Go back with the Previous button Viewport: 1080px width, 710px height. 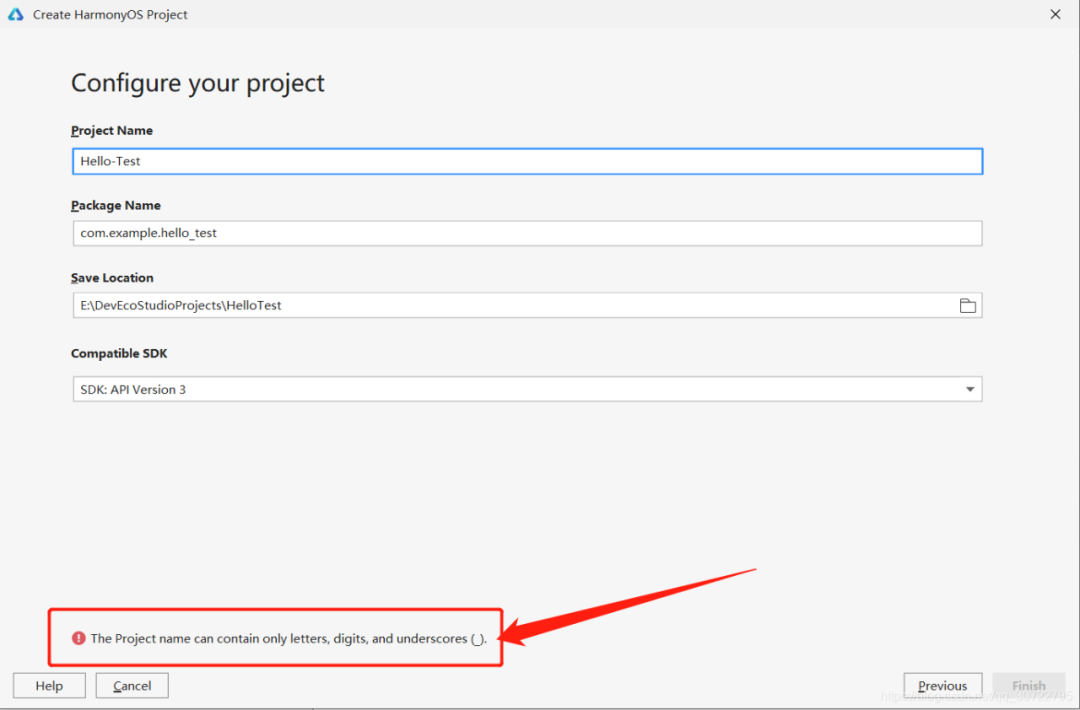coord(943,686)
